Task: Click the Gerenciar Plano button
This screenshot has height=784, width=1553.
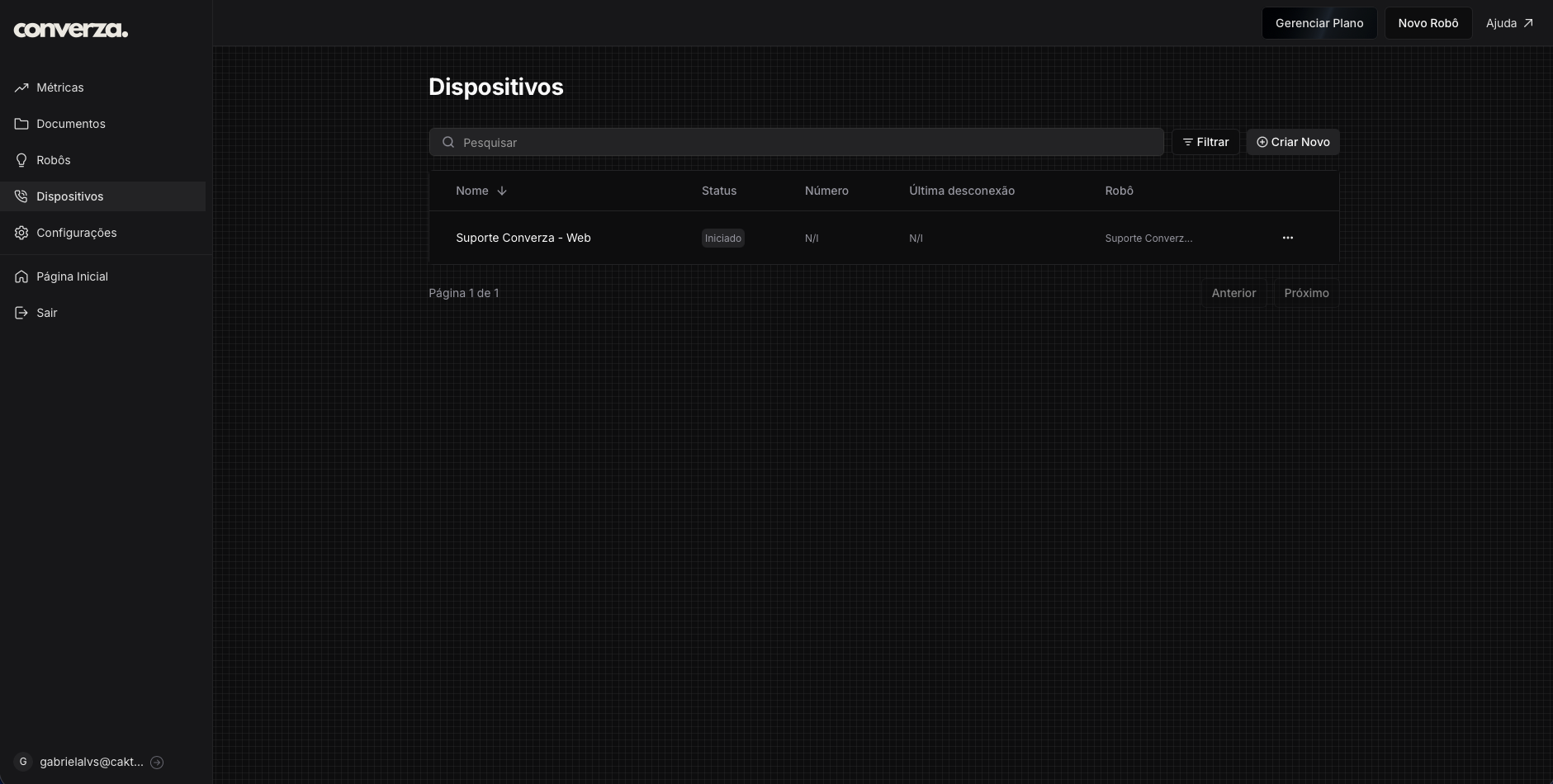Action: (1319, 23)
